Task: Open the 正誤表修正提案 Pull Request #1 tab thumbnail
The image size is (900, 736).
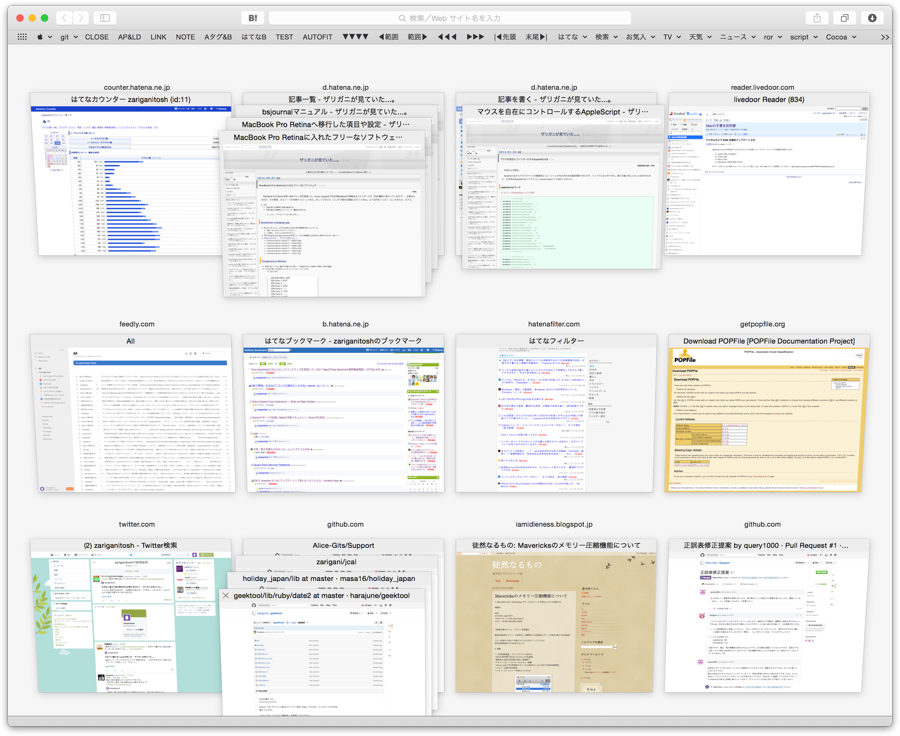Action: click(x=769, y=615)
